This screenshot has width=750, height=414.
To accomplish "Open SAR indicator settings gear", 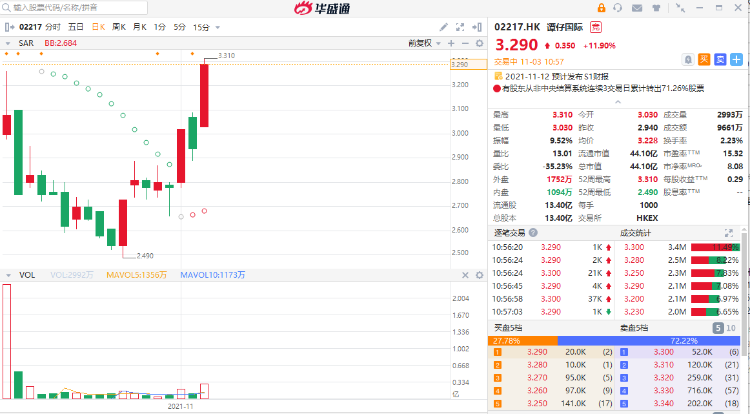I will 479,44.
